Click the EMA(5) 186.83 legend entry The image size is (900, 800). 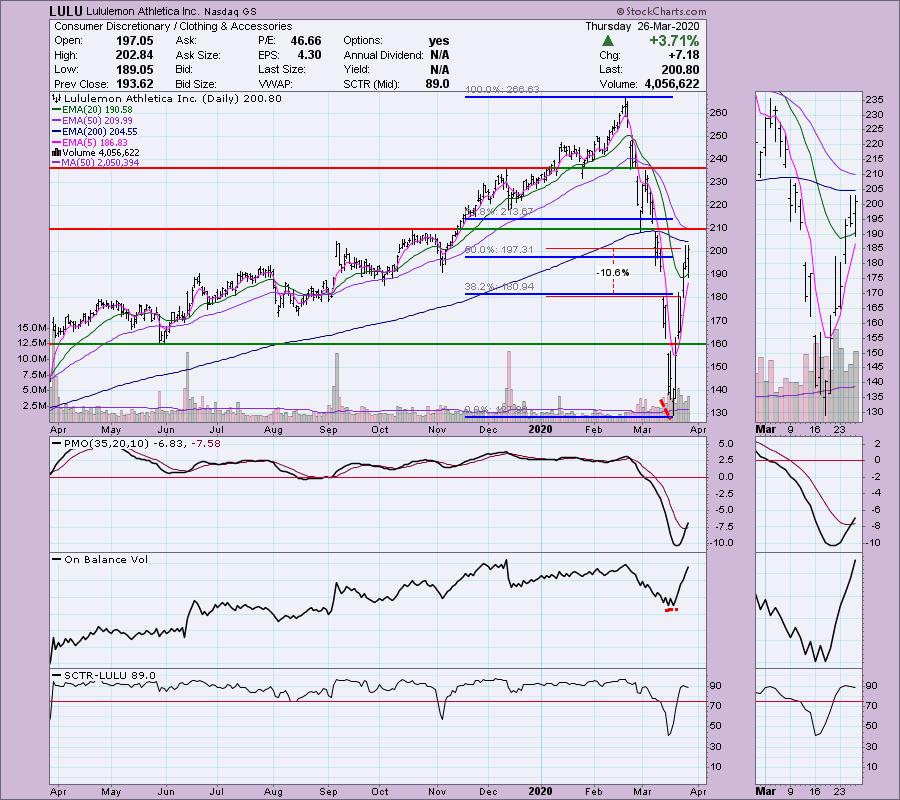[x=90, y=142]
